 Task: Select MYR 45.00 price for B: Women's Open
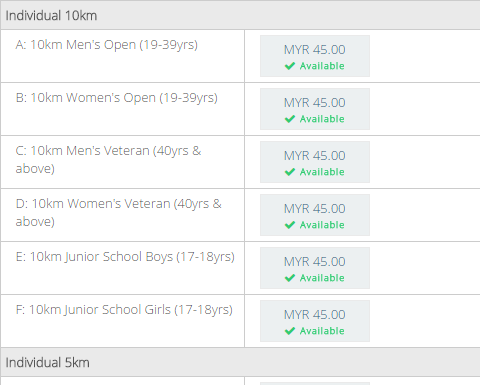point(315,109)
